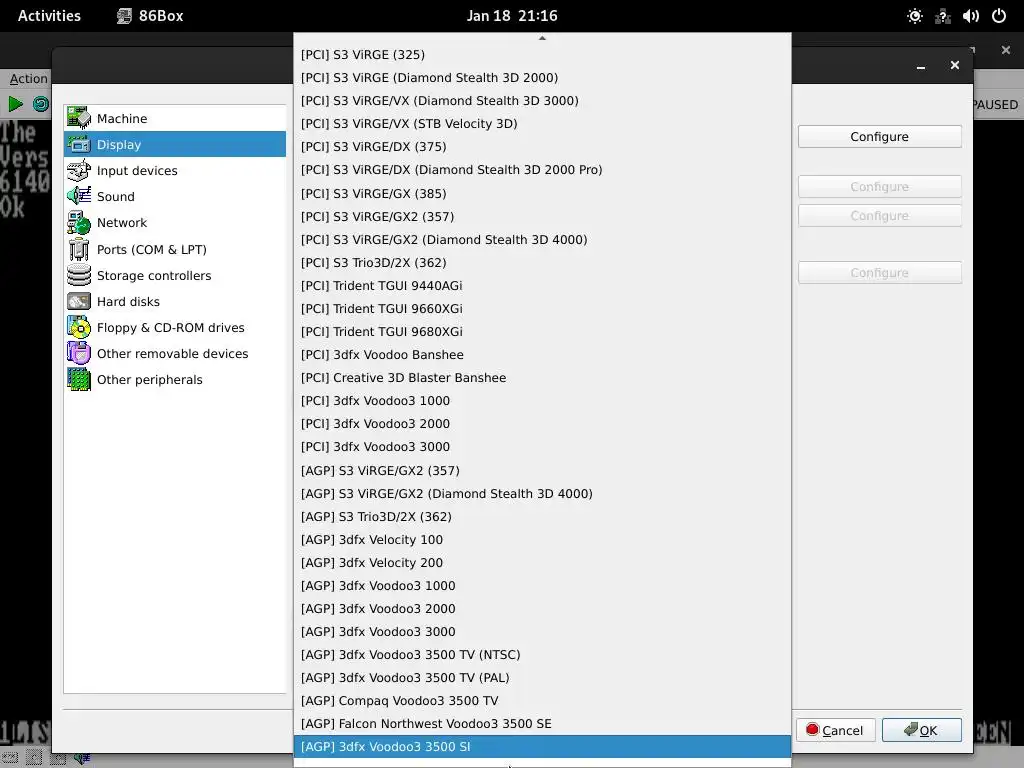
Task: Open Input devices settings
Action: [175, 170]
